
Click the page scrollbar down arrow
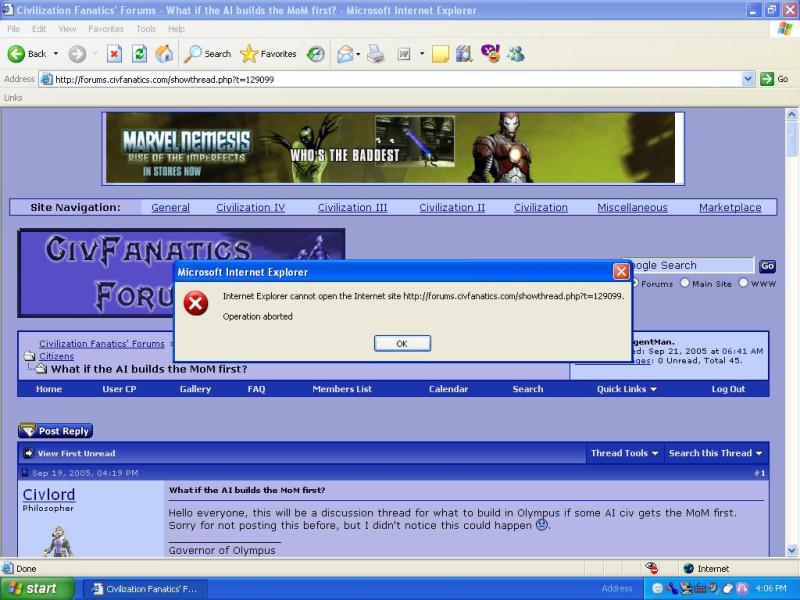coord(792,550)
